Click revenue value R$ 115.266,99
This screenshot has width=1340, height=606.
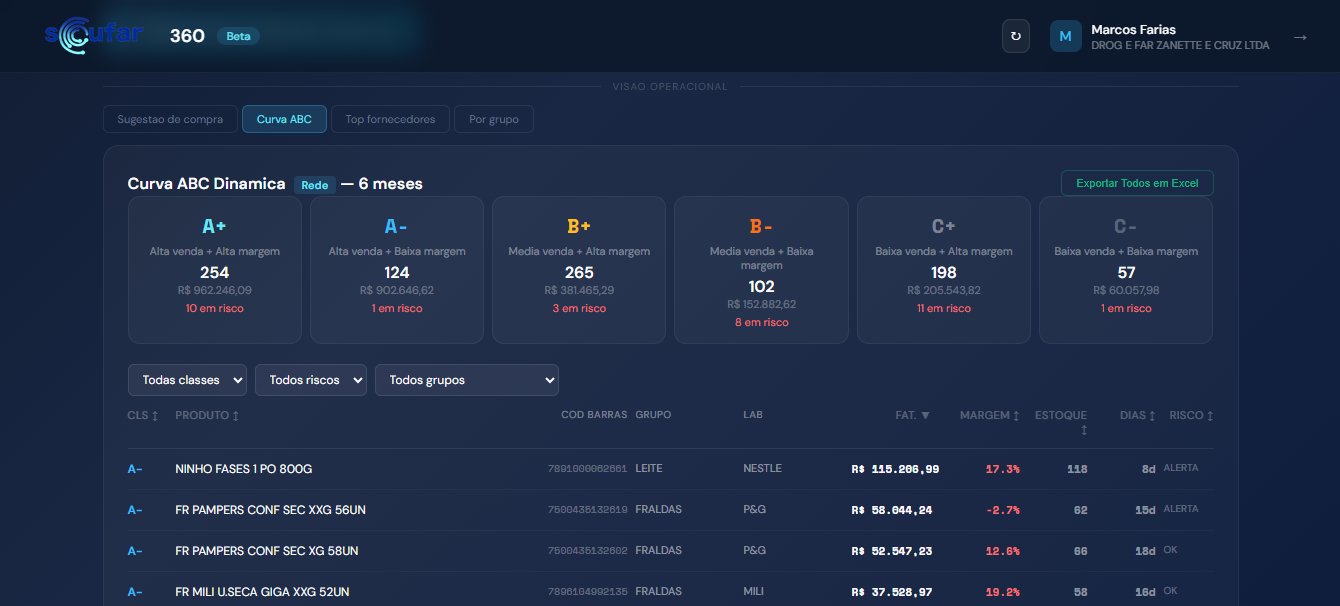coord(895,469)
